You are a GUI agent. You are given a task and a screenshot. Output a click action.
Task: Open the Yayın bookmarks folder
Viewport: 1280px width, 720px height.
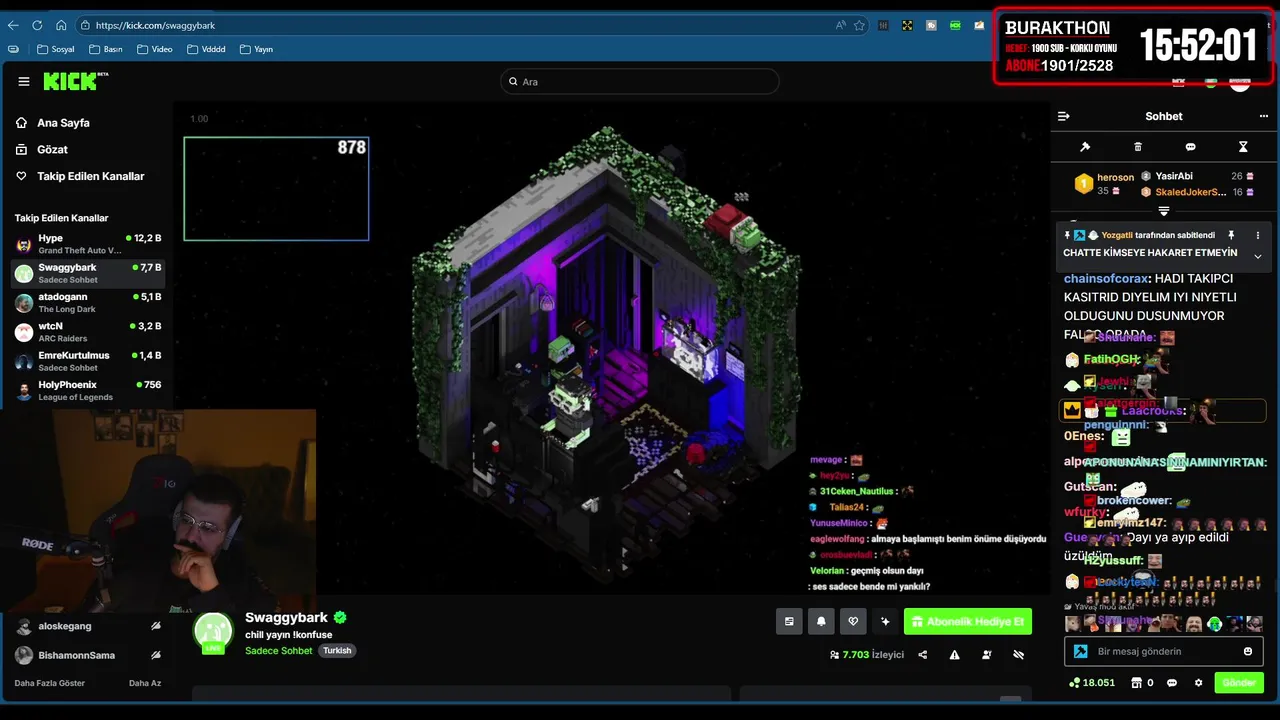[257, 49]
